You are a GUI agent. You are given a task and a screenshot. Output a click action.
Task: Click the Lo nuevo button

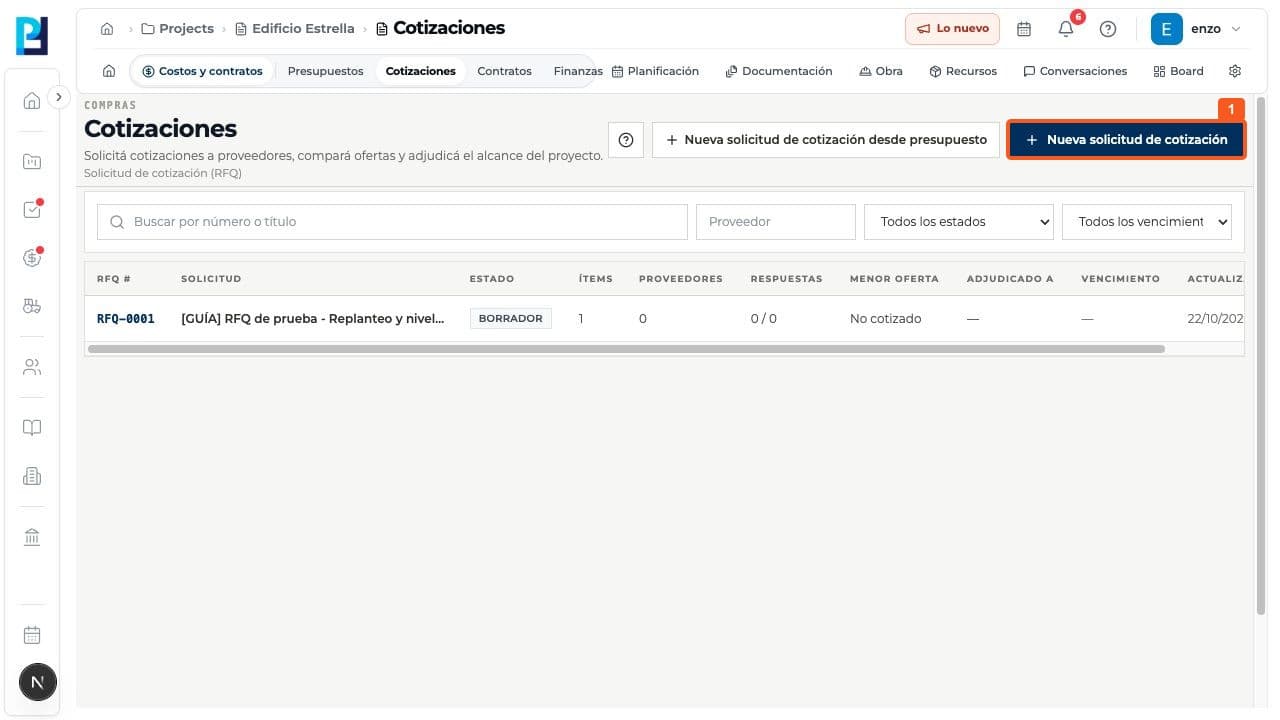[x=953, y=29]
